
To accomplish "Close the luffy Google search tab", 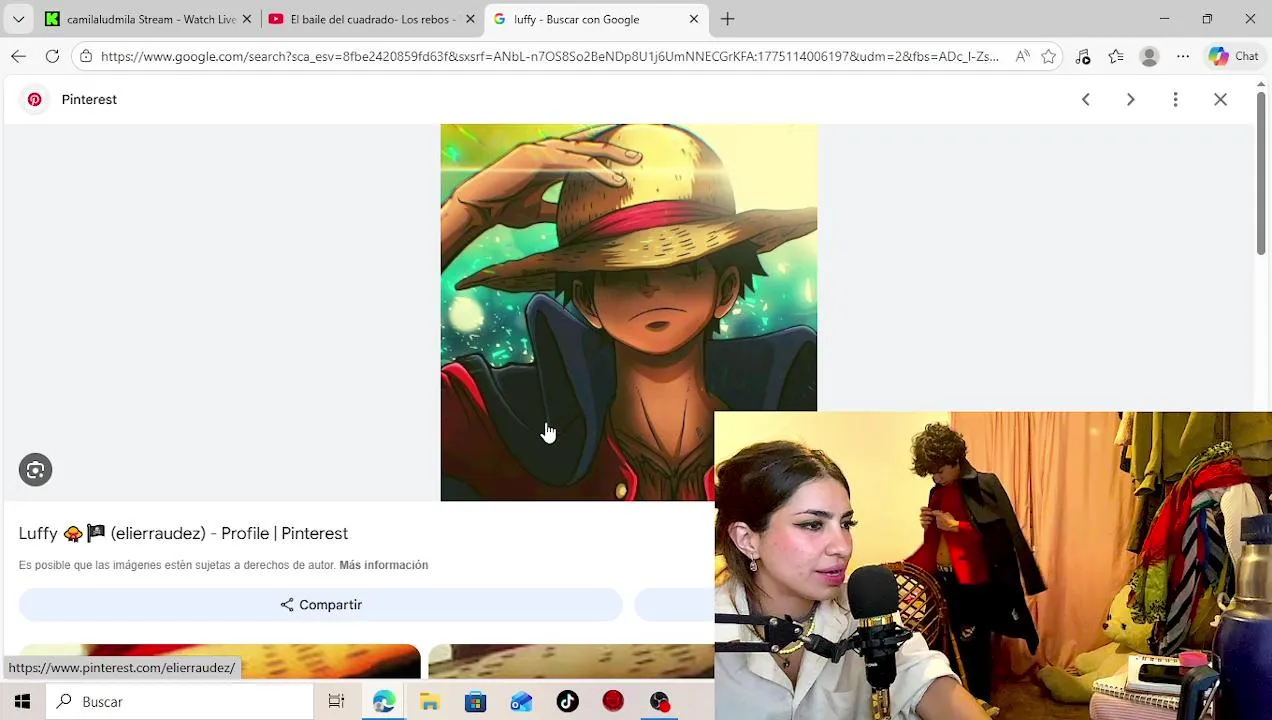I will (x=693, y=19).
